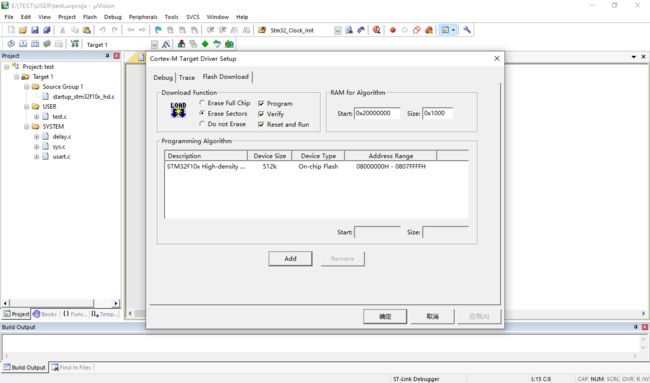The width and height of the screenshot is (650, 383).
Task: Open the Configuration wrench icon
Action: pyautogui.click(x=467, y=30)
